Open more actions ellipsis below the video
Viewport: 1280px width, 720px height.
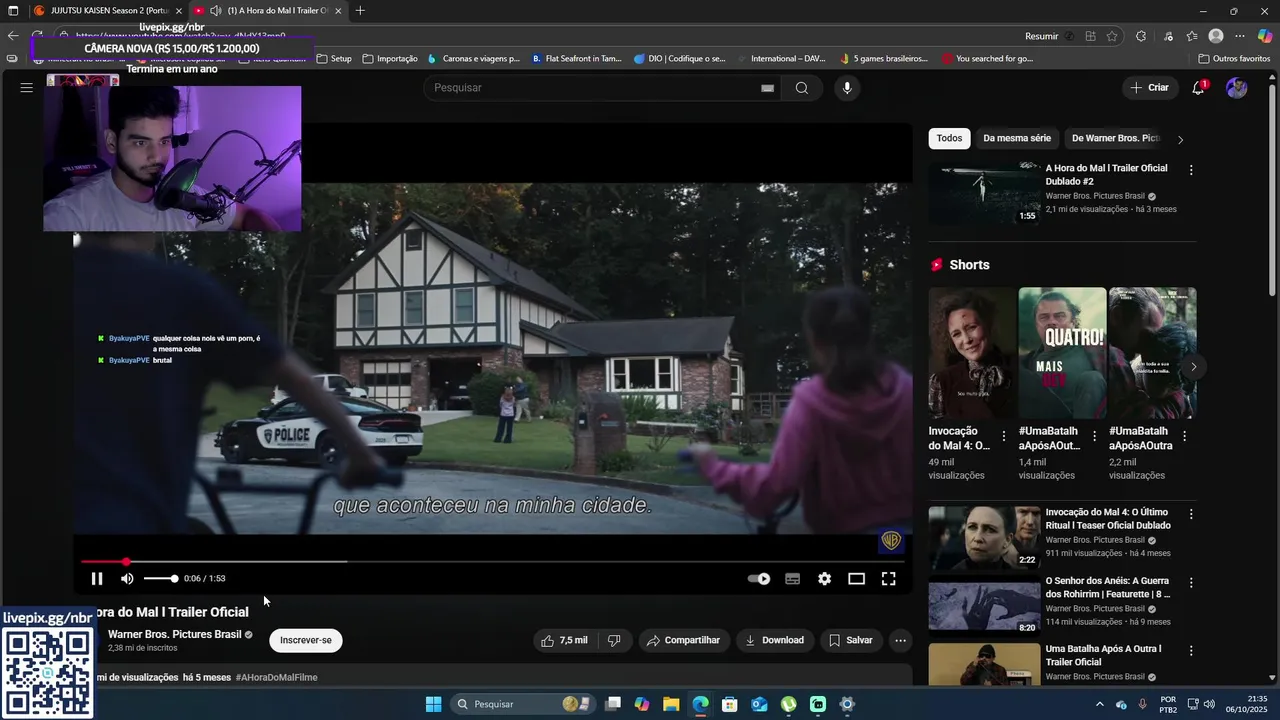pyautogui.click(x=900, y=640)
